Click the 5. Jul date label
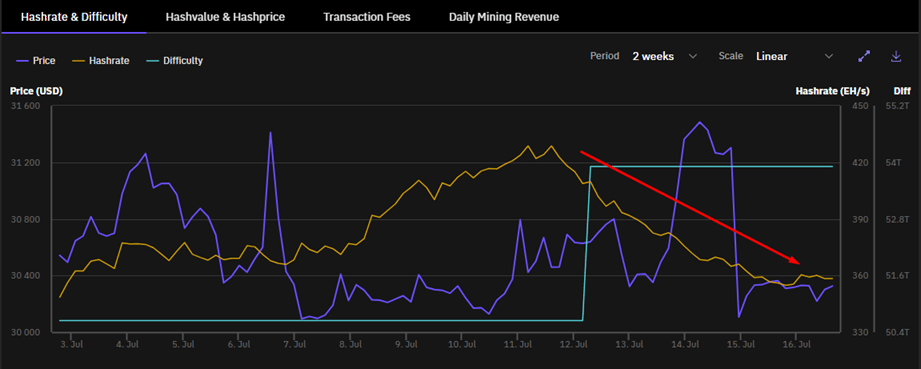The image size is (921, 369). pyautogui.click(x=183, y=344)
